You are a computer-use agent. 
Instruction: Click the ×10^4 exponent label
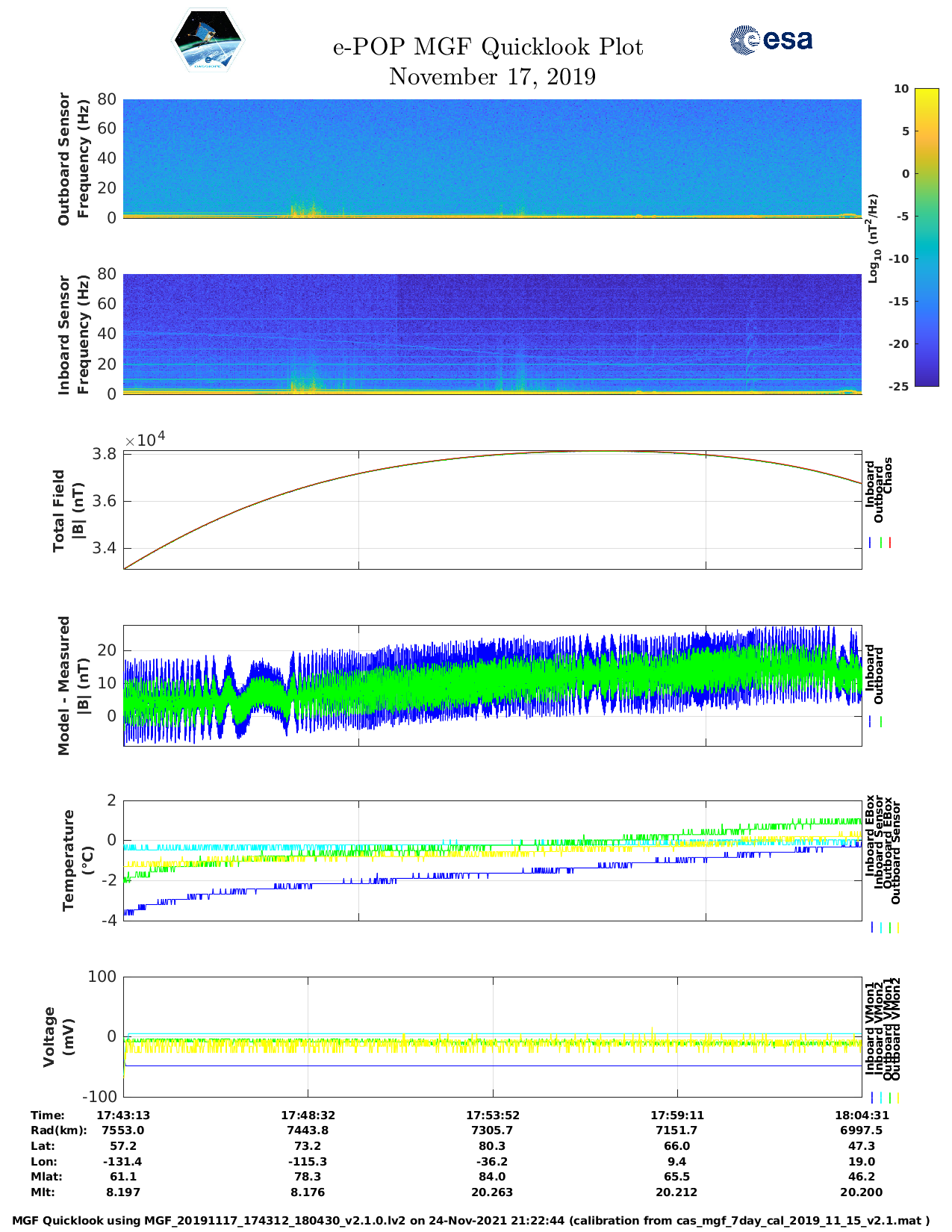[146, 439]
